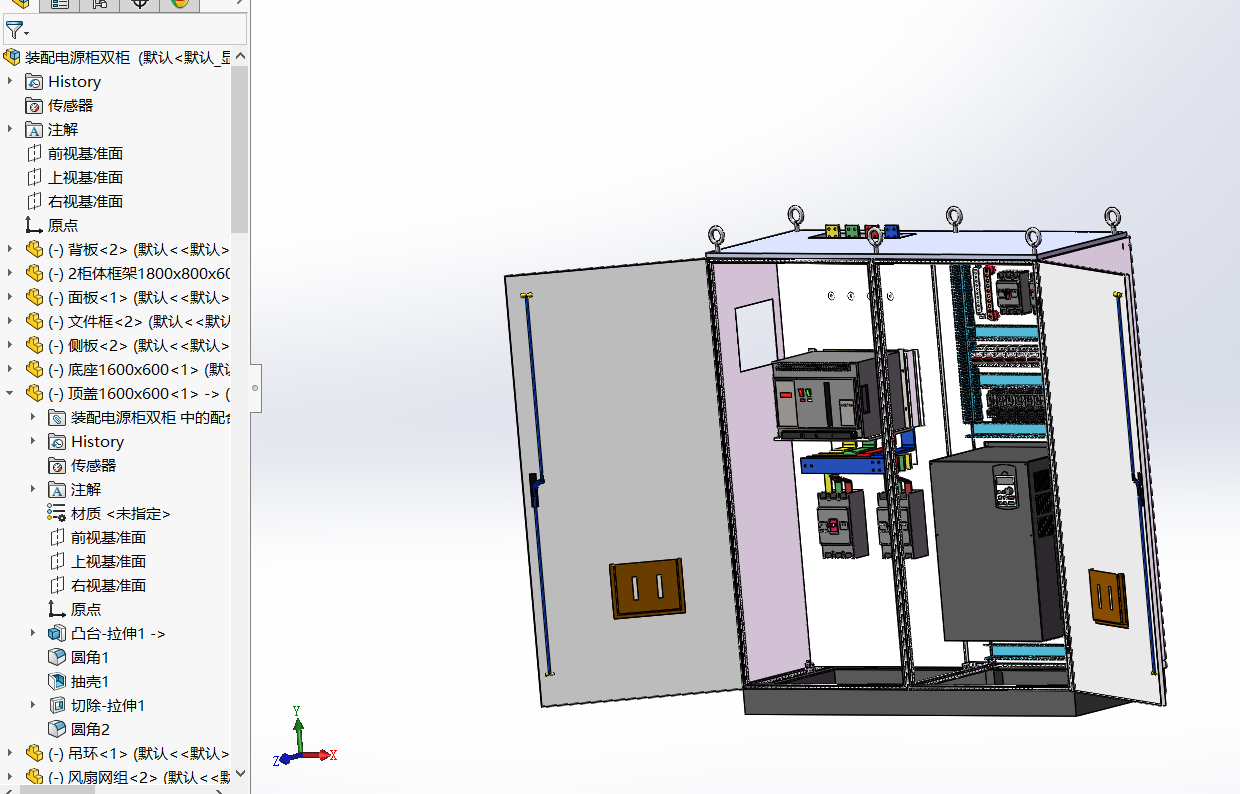Click the tree scrollbar up arrow
Viewport: 1240px width, 794px height.
[x=240, y=57]
